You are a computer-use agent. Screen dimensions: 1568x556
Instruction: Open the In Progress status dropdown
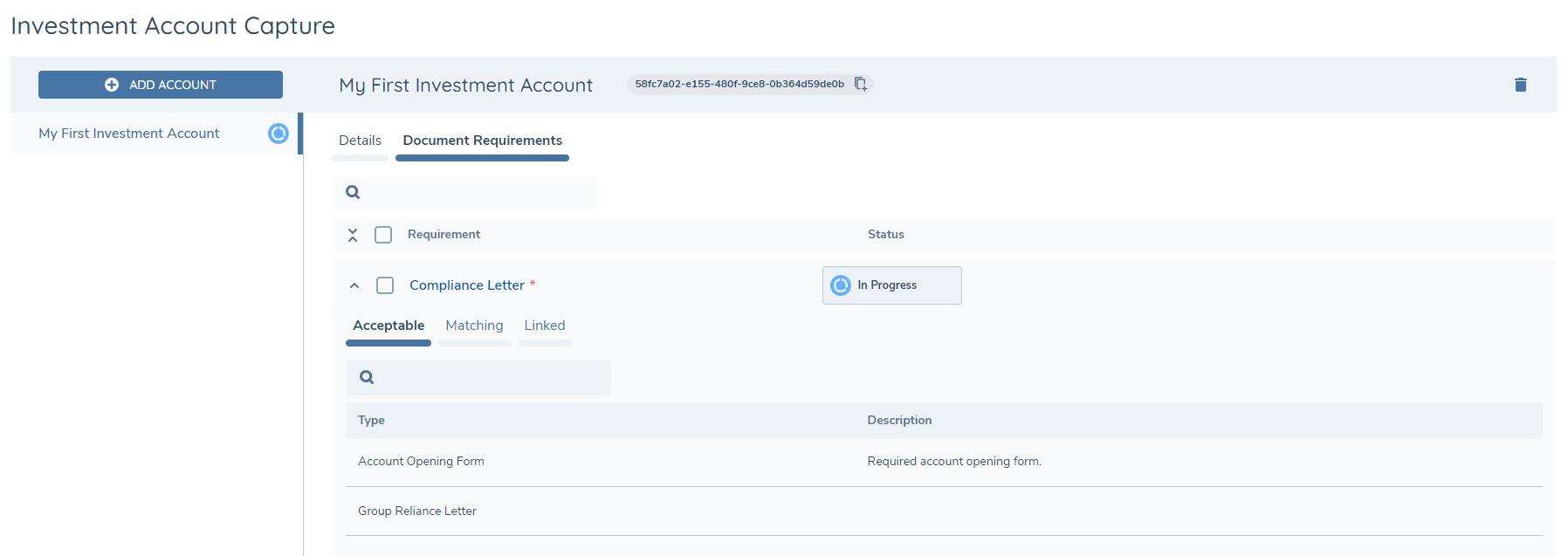(x=891, y=285)
